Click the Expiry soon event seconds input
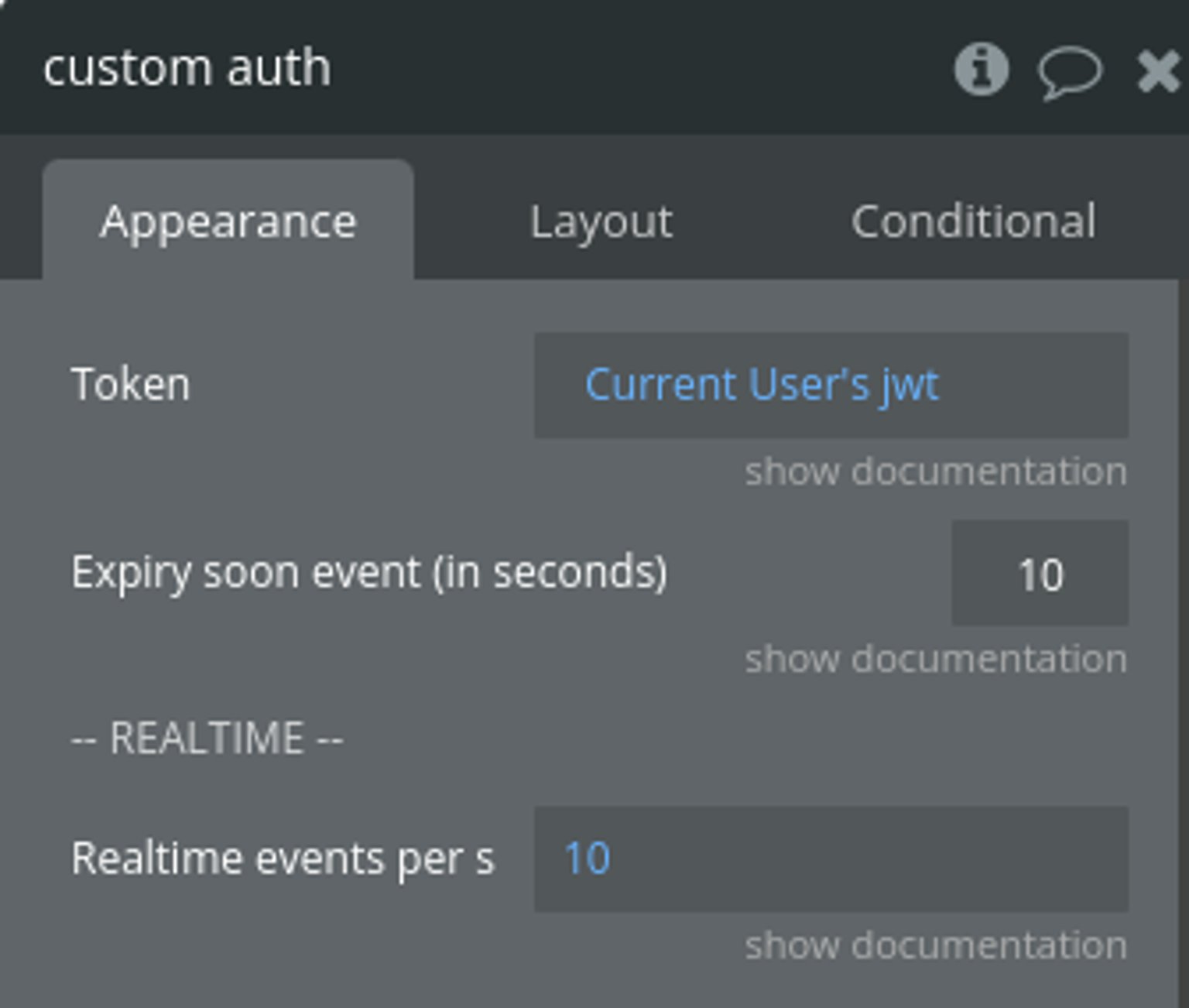 (1039, 574)
